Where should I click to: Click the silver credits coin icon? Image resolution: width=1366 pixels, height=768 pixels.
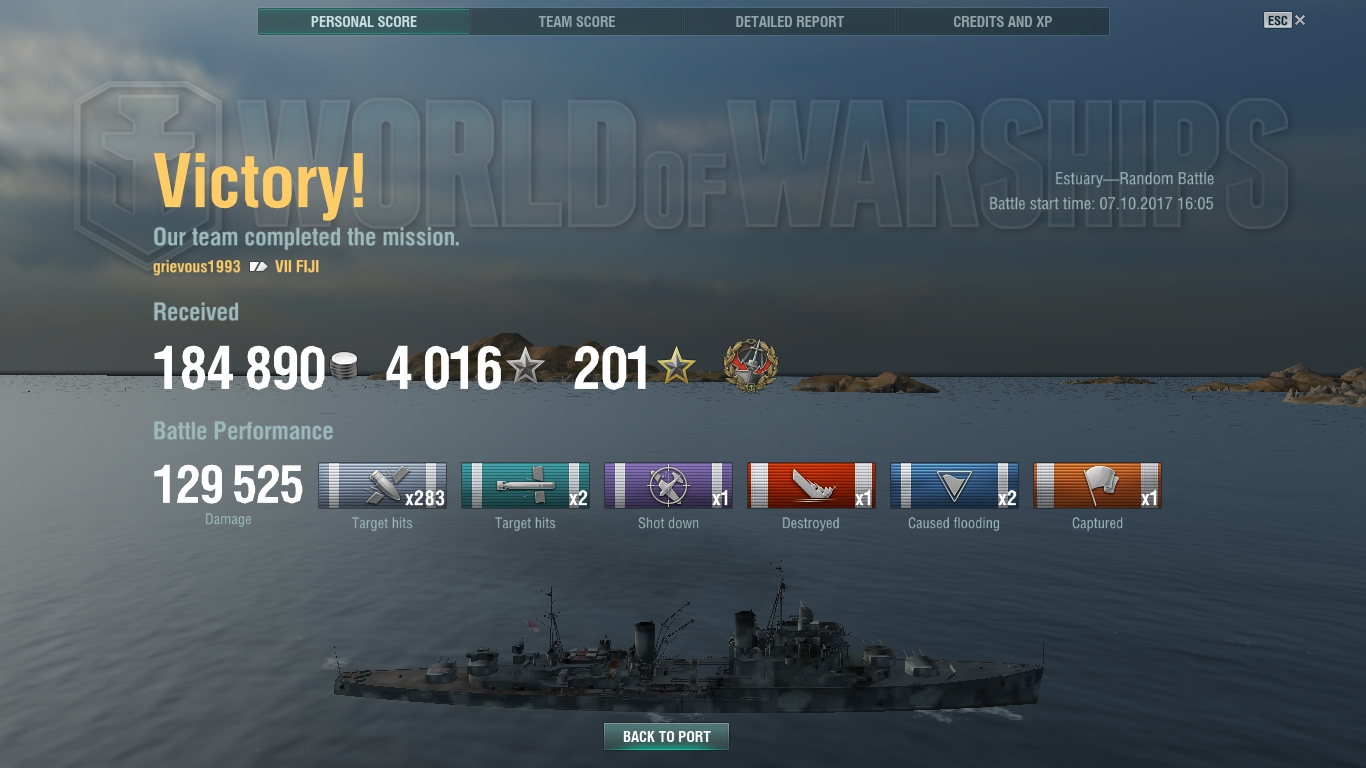[x=343, y=366]
